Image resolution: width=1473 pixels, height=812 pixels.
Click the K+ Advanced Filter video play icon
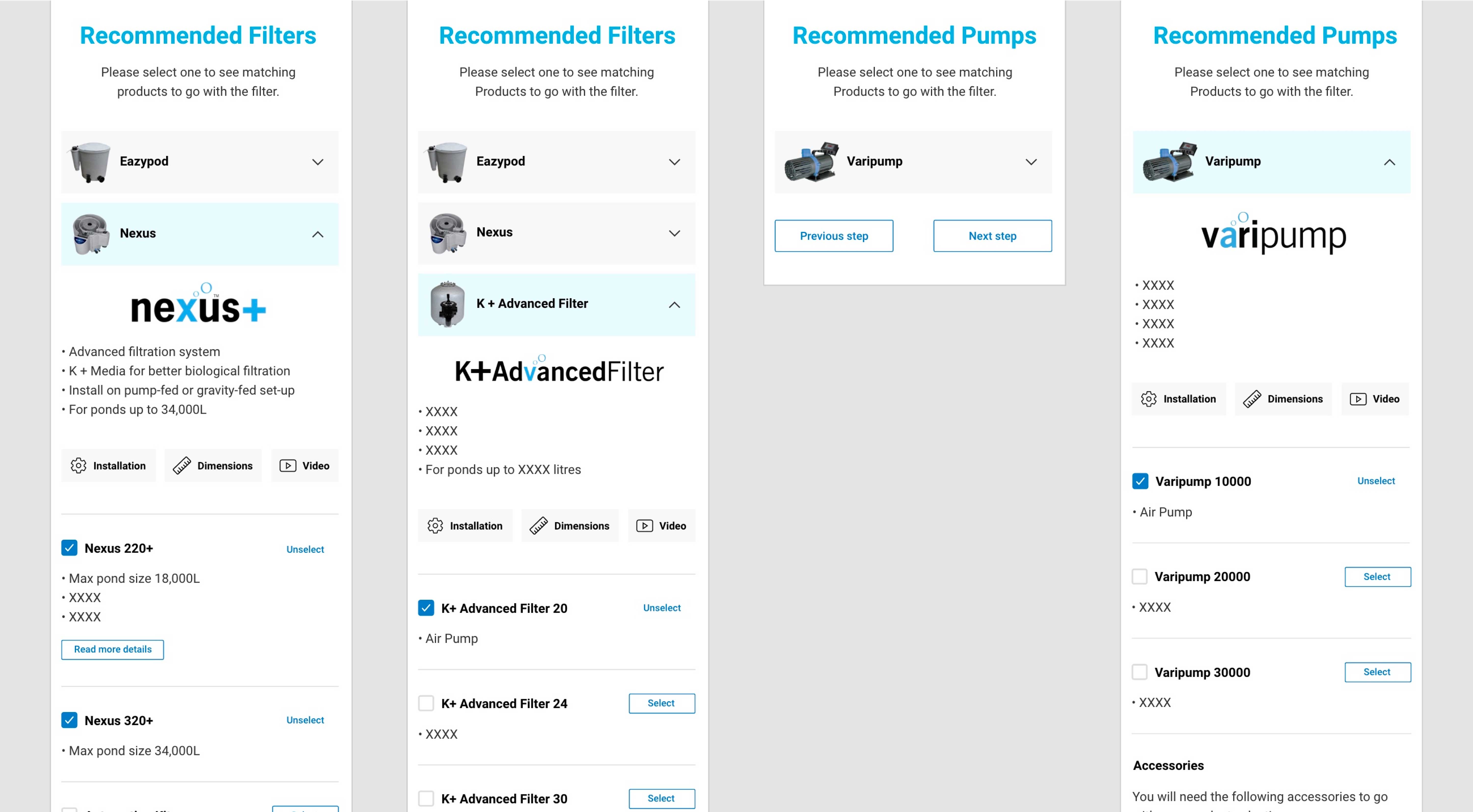644,526
